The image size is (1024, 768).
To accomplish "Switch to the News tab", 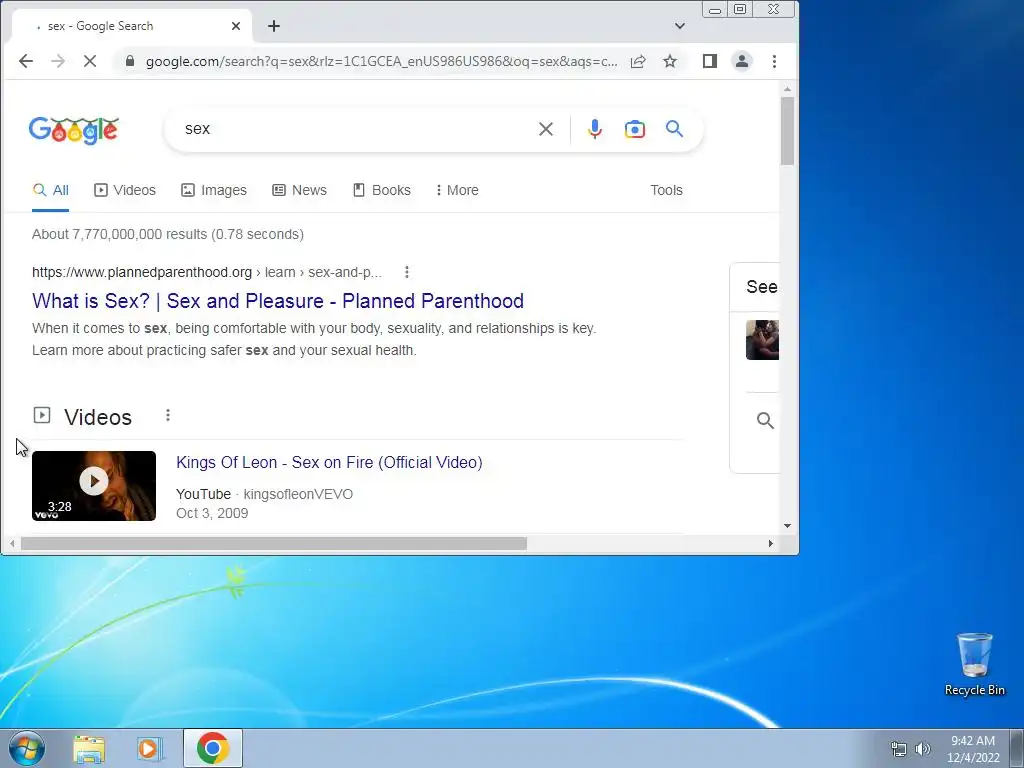I will pos(299,190).
